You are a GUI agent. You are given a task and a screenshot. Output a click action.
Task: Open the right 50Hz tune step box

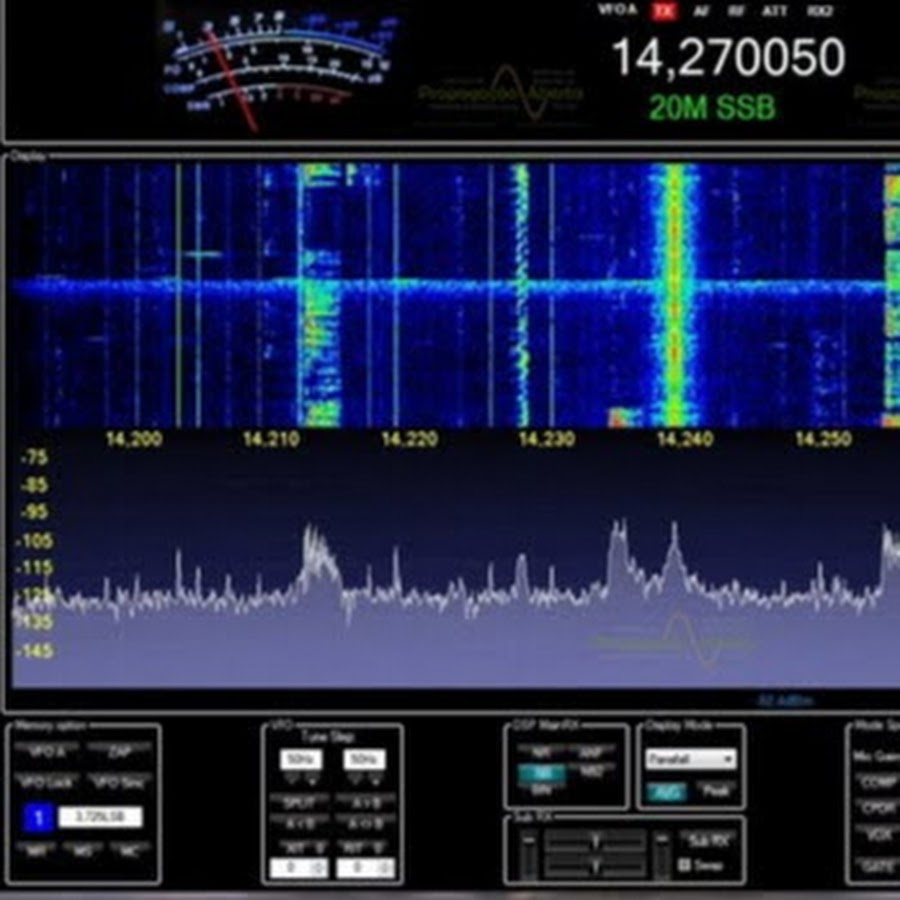364,759
